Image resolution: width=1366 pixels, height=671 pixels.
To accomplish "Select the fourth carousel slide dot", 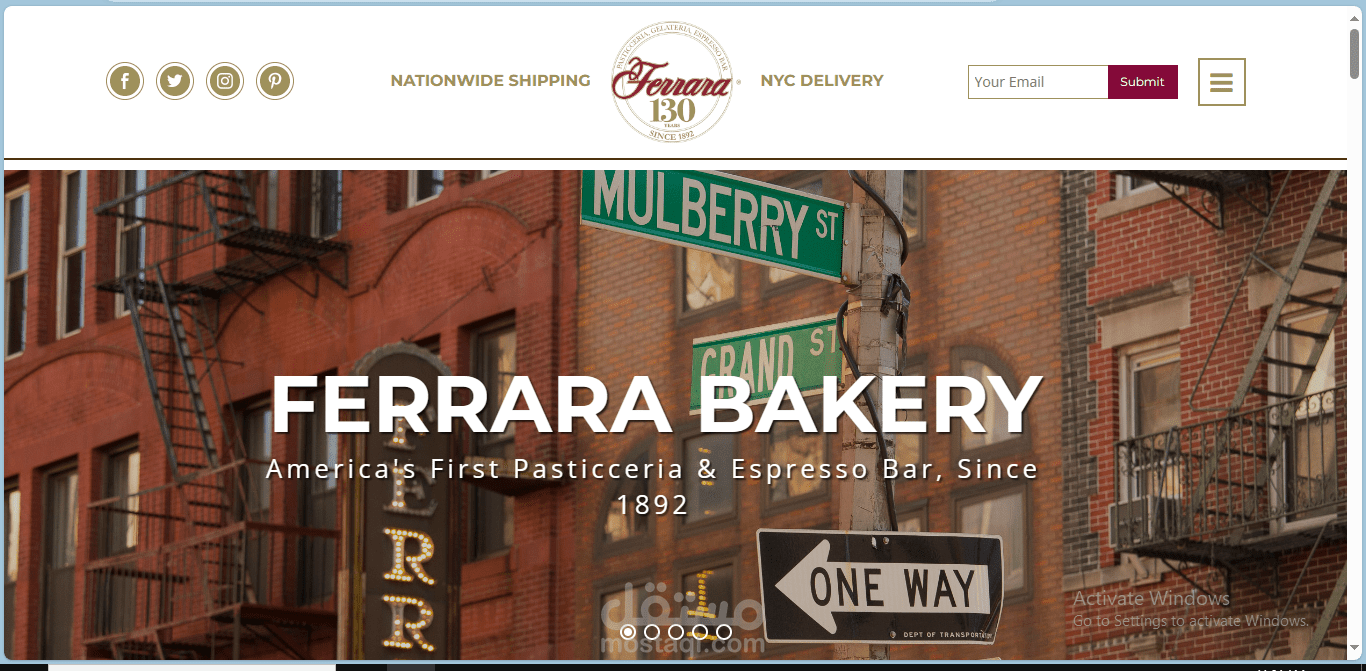I will [700, 632].
